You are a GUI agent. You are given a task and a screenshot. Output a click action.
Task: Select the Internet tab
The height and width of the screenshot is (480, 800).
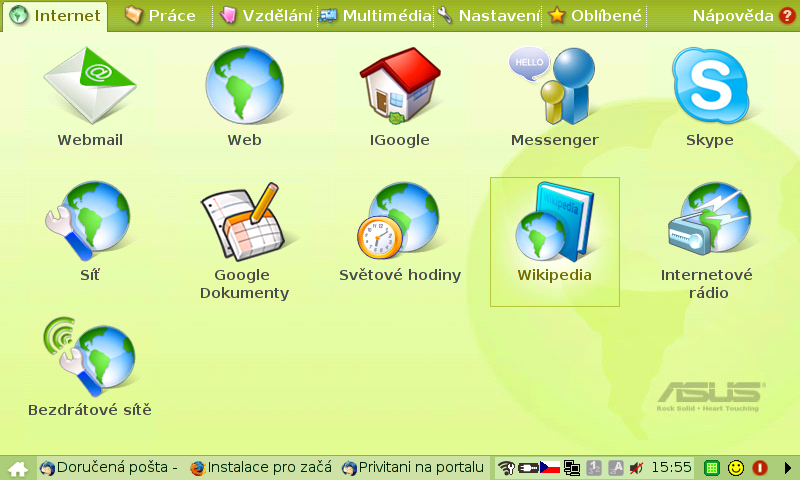point(55,16)
